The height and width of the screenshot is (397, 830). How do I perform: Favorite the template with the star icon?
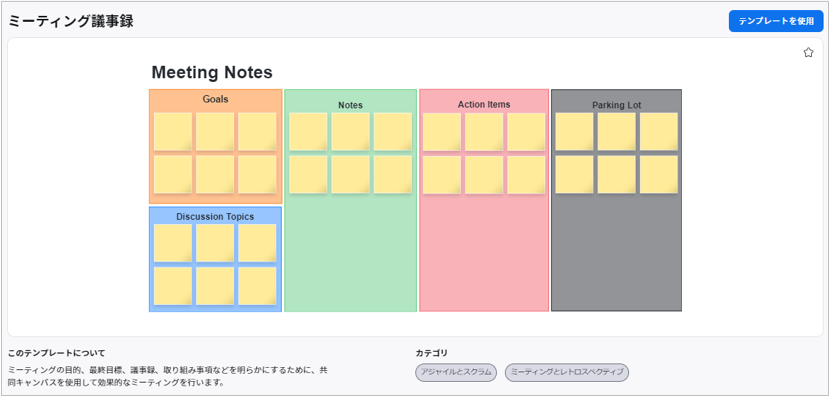point(808,52)
